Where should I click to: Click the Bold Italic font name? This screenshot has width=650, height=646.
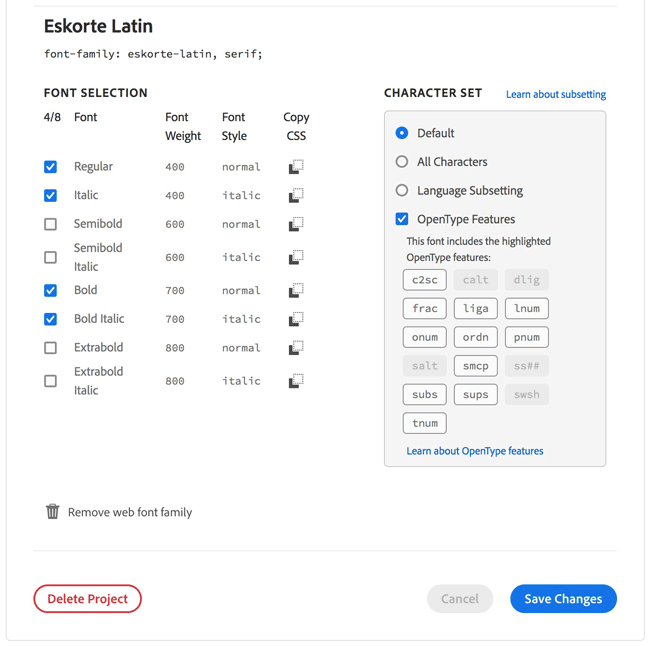tap(99, 319)
